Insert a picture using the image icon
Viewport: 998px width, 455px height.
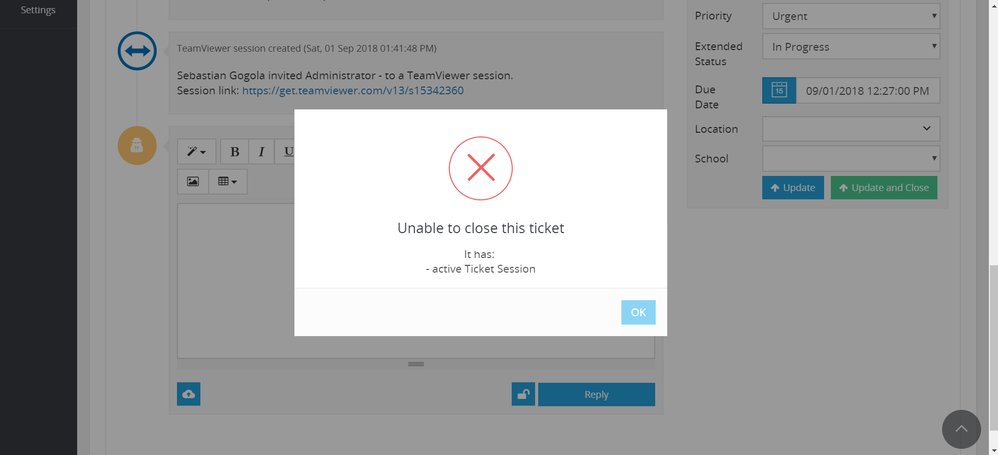click(193, 182)
